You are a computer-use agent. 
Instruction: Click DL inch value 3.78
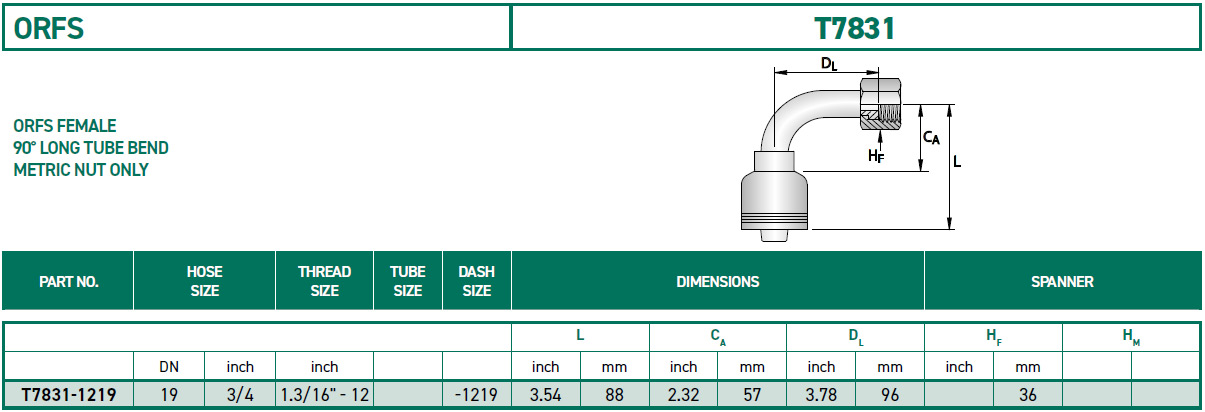pyautogui.click(x=821, y=395)
